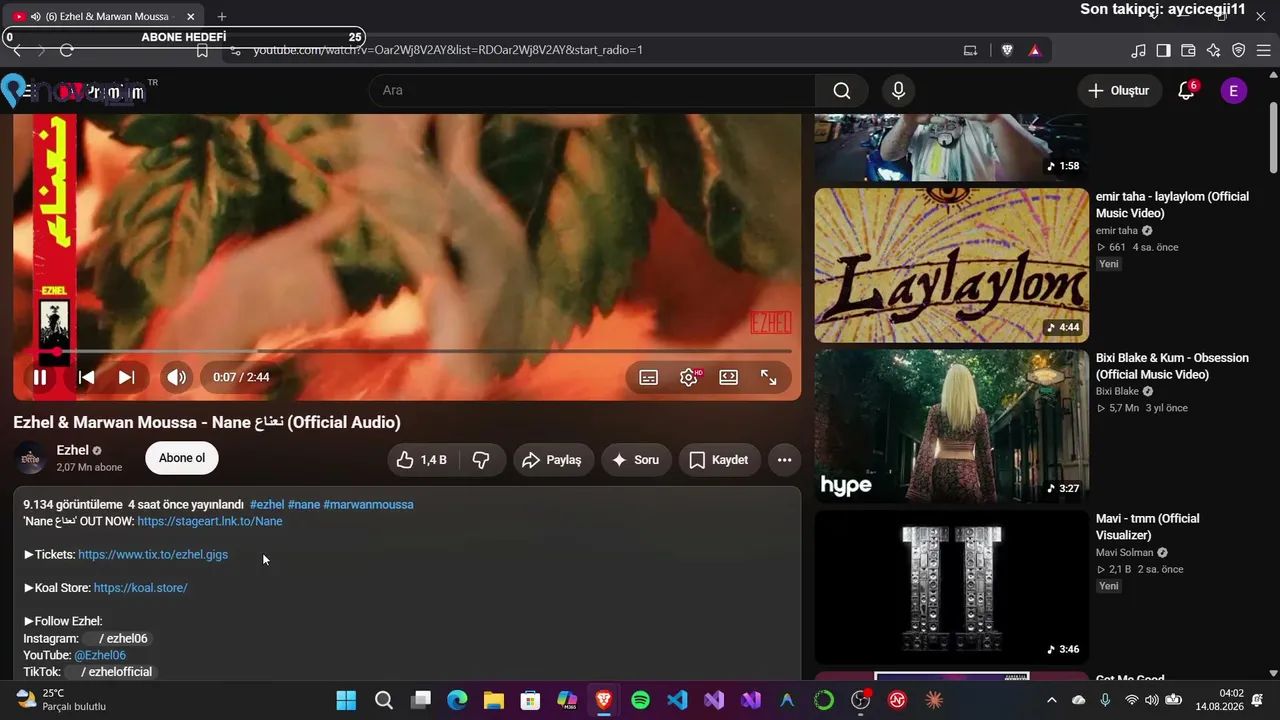Pause the playing video
This screenshot has width=1280, height=720.
[40, 377]
